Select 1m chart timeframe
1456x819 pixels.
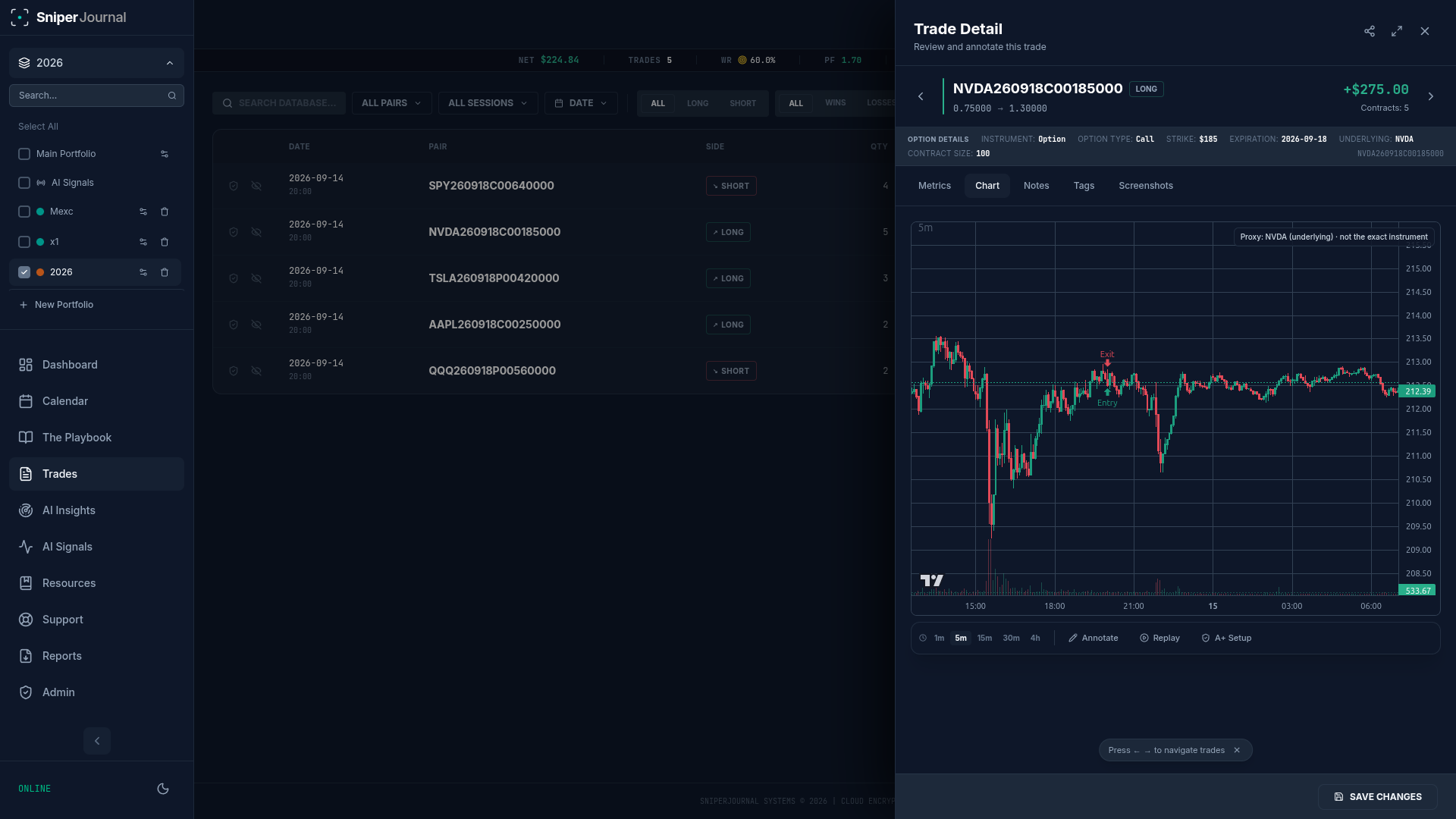coord(939,639)
